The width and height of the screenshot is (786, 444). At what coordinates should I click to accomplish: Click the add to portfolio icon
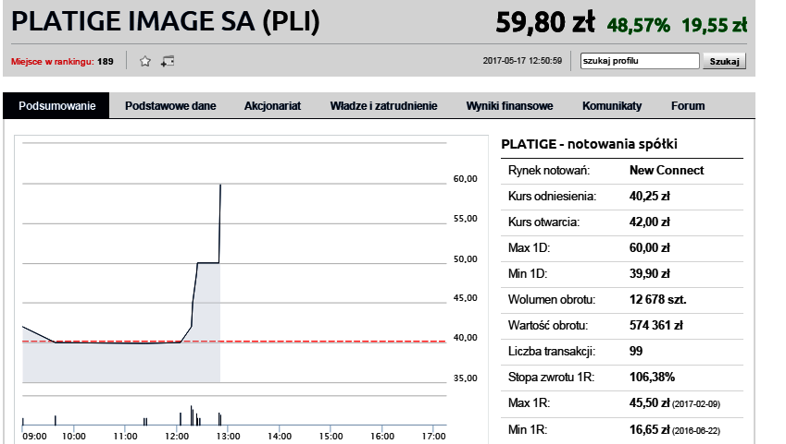click(167, 61)
